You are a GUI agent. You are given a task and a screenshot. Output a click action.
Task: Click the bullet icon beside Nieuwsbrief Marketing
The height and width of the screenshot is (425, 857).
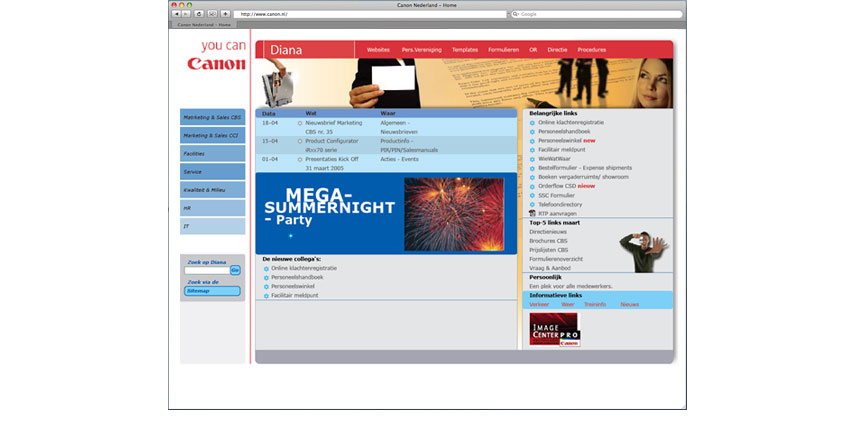point(300,123)
